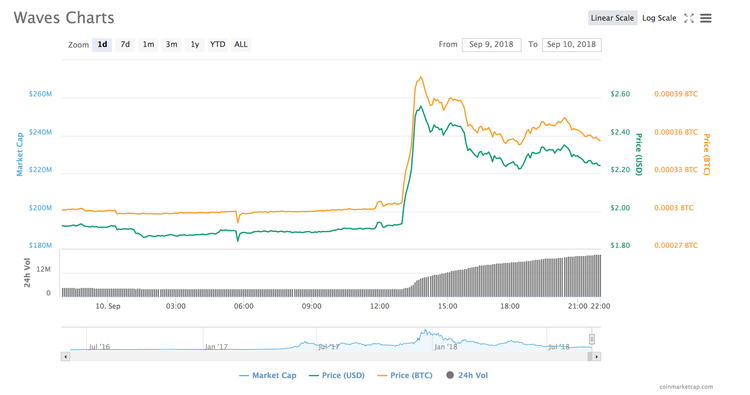Click the 12M volume axis label
Viewport: 750px width, 395px height.
click(x=44, y=270)
